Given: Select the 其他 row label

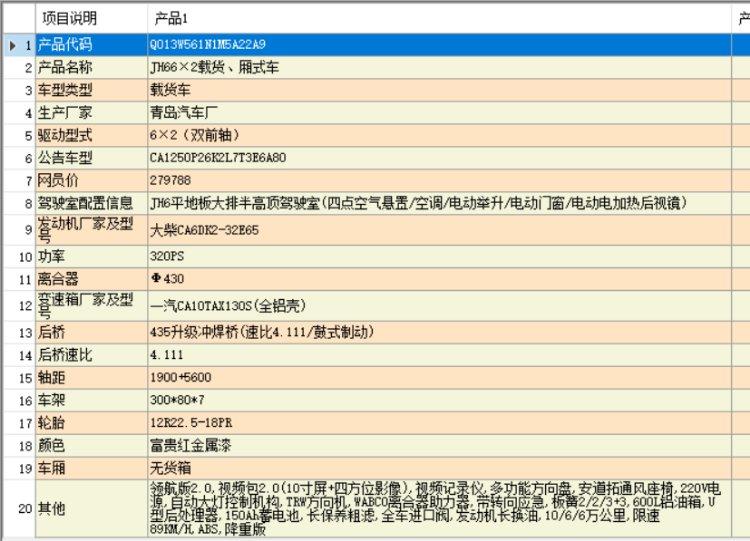Looking at the screenshot, I should [x=91, y=508].
